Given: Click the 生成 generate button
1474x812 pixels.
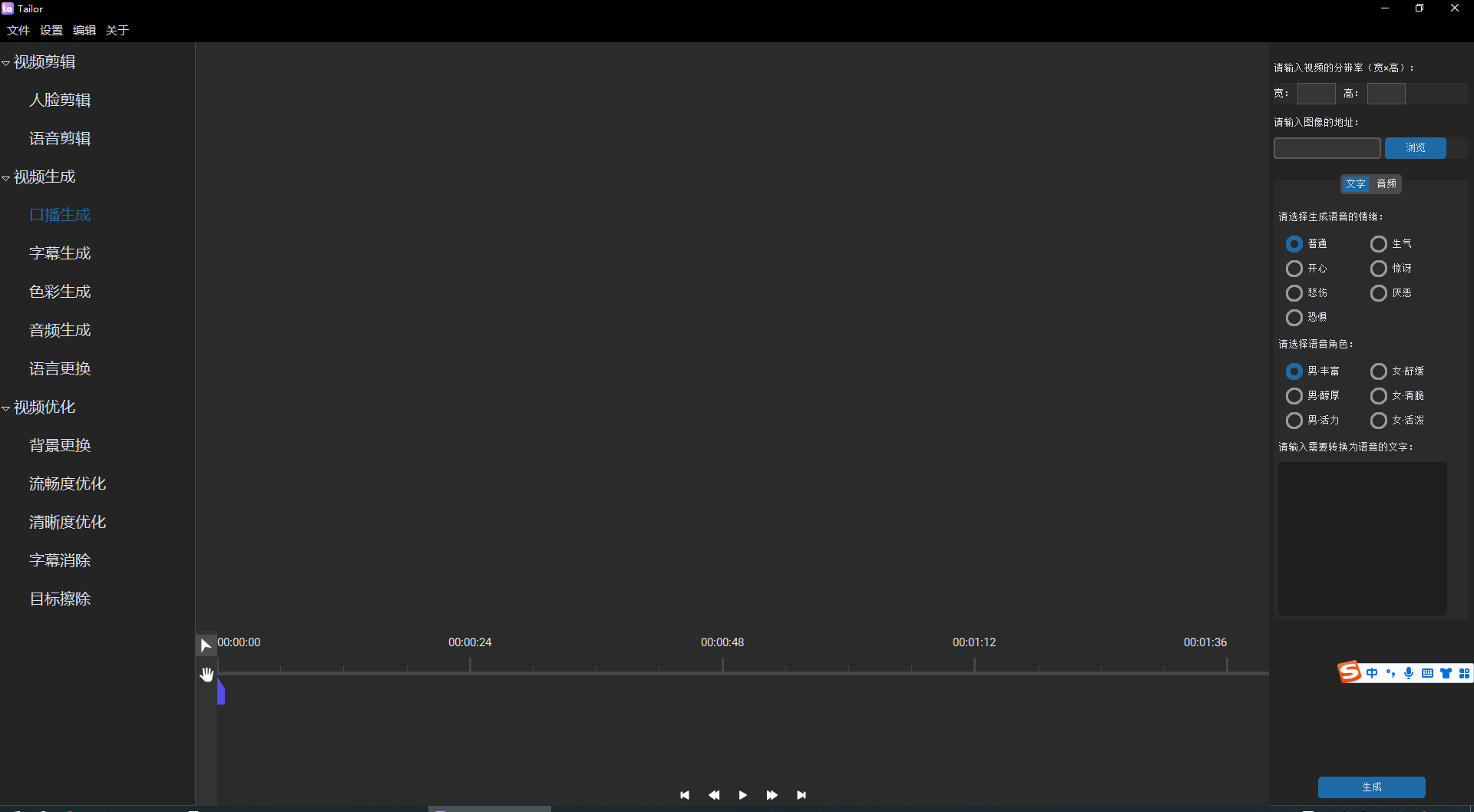Looking at the screenshot, I should (x=1371, y=787).
